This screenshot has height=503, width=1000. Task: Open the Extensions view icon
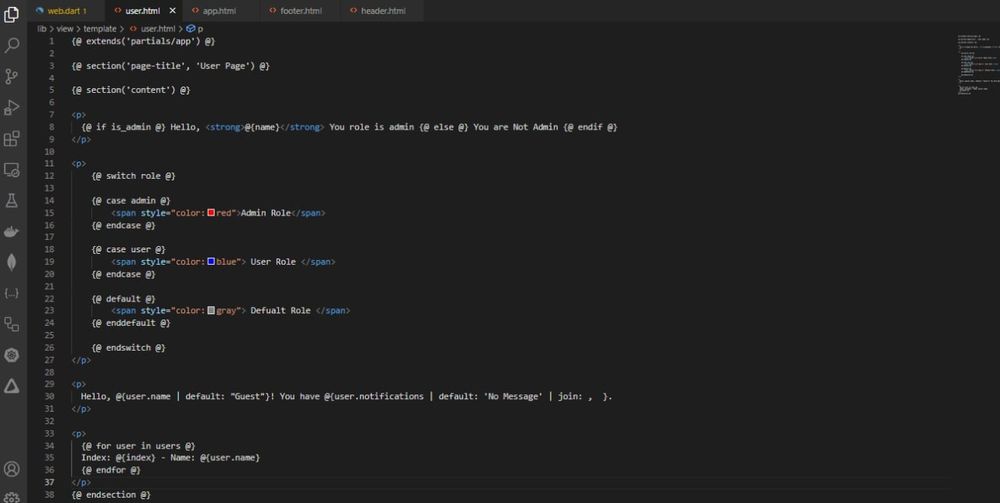[11, 138]
